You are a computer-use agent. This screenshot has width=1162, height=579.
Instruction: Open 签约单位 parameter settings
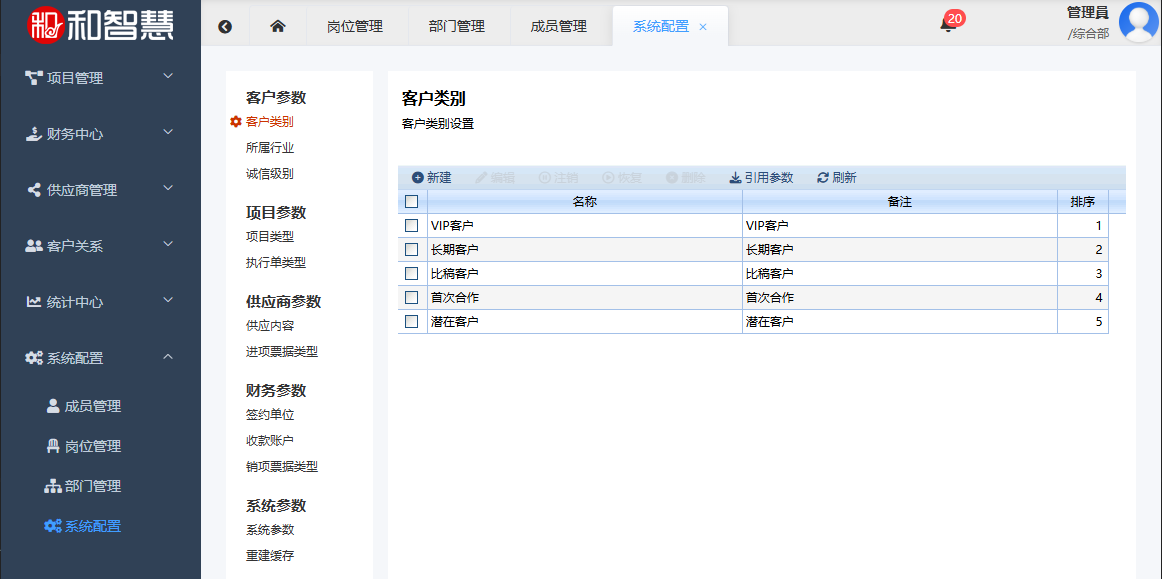(270, 415)
